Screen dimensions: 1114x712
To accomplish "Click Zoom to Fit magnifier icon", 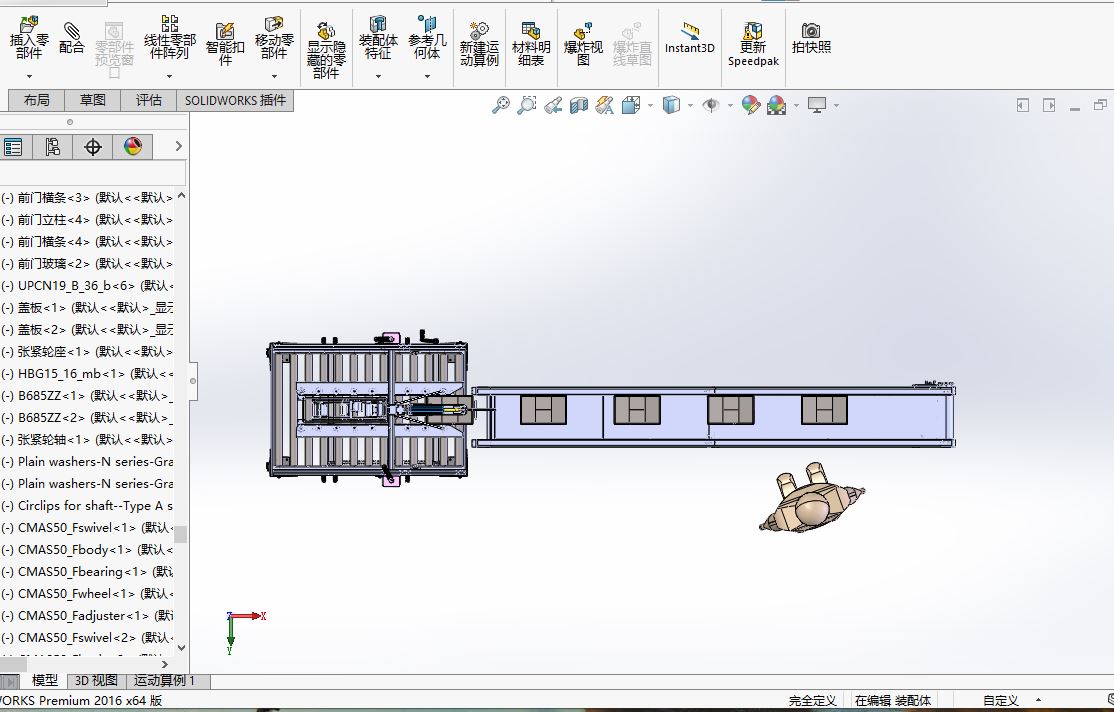I will (x=501, y=105).
